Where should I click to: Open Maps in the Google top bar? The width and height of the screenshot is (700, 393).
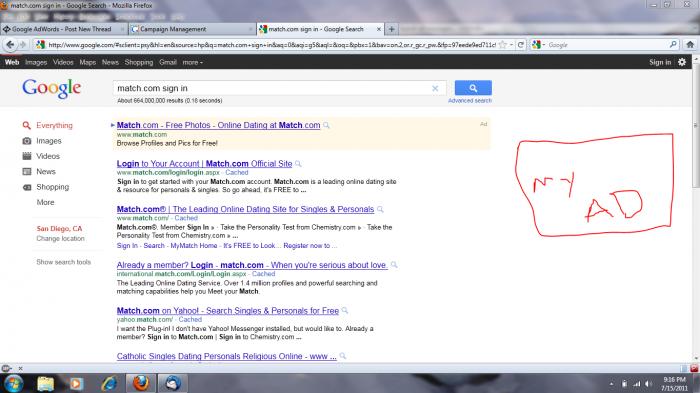(88, 63)
